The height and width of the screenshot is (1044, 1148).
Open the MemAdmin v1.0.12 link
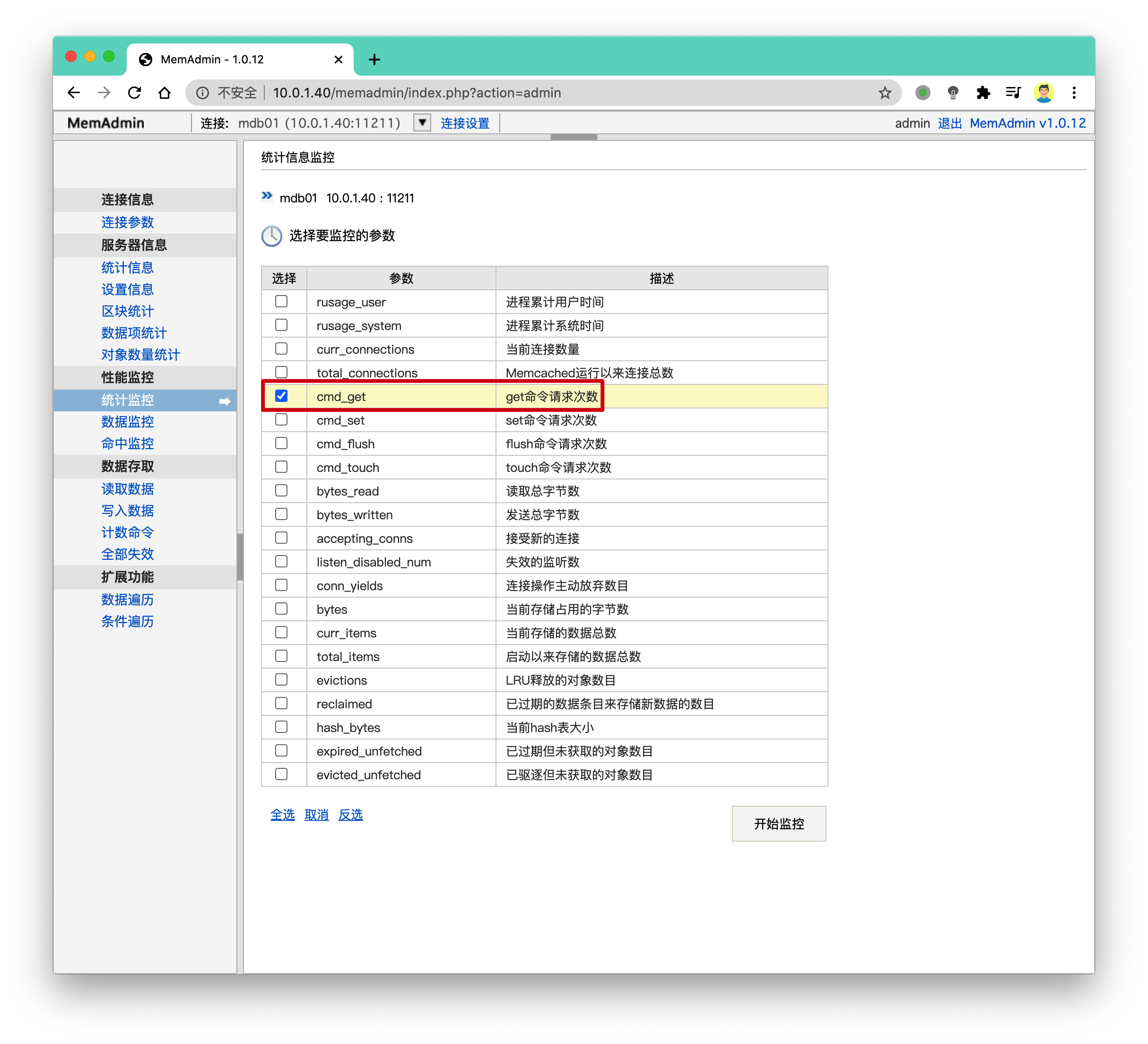point(1028,123)
